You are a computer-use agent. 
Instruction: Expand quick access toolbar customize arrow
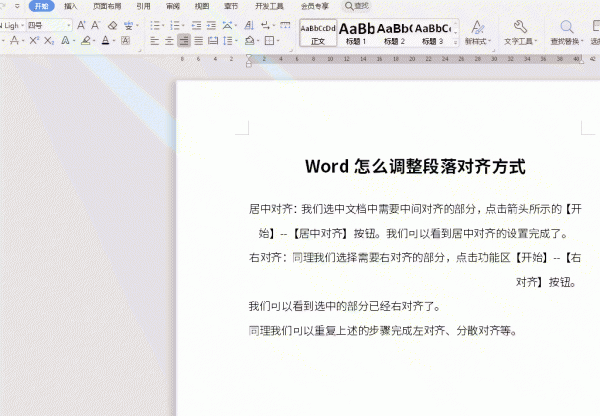click(x=17, y=6)
